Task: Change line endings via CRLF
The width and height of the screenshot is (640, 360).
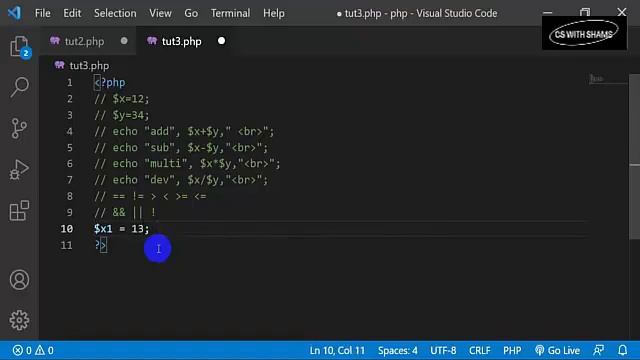Action: pyautogui.click(x=480, y=350)
